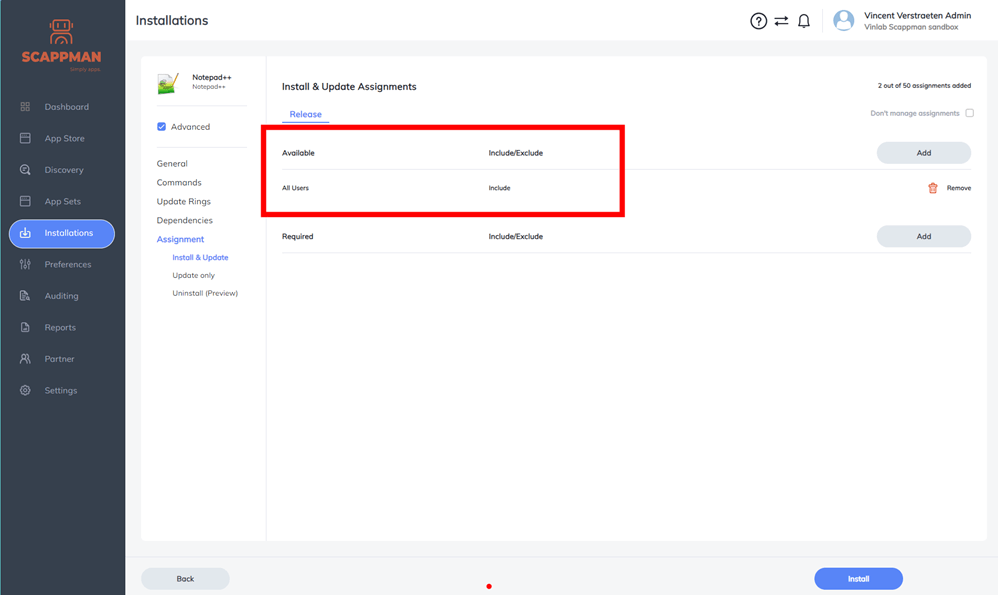Click the Vinlab Scappman sandbox label
Viewport: 999px width, 595px height.
911,27
